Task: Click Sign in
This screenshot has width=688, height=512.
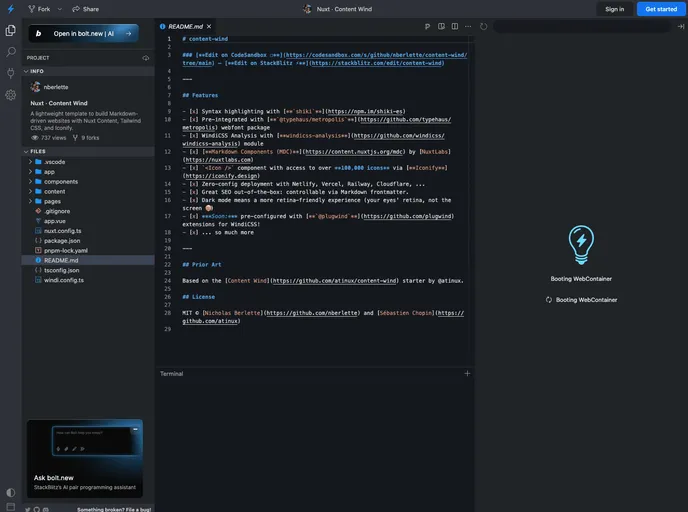Action: click(x=614, y=9)
